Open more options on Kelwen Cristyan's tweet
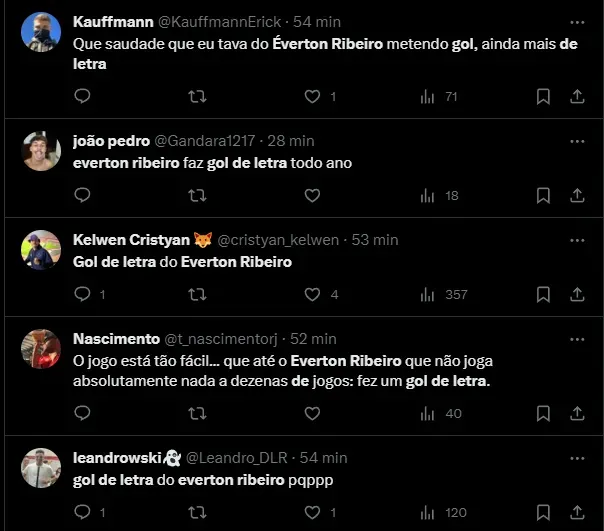This screenshot has width=604, height=531. click(577, 240)
